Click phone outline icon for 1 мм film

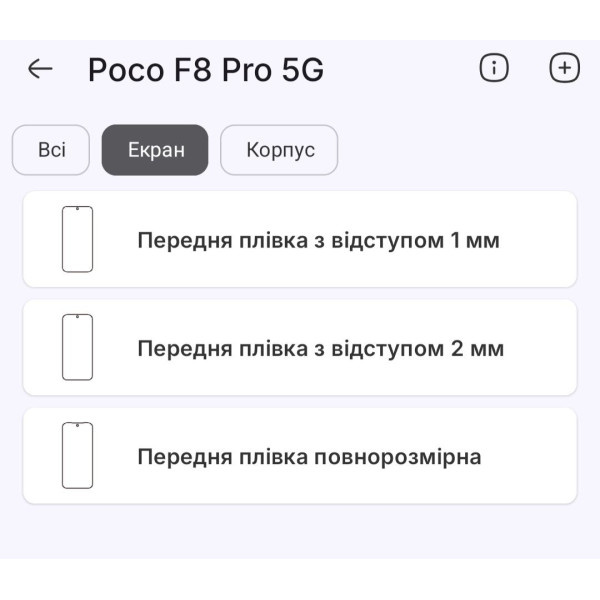click(x=77, y=239)
